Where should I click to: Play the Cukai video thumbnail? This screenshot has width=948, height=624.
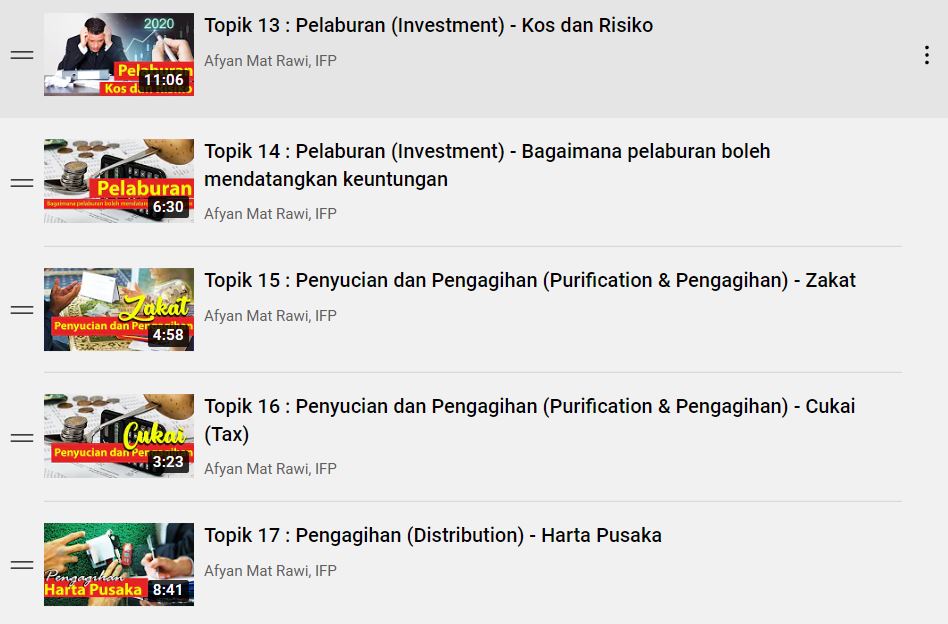[119, 436]
